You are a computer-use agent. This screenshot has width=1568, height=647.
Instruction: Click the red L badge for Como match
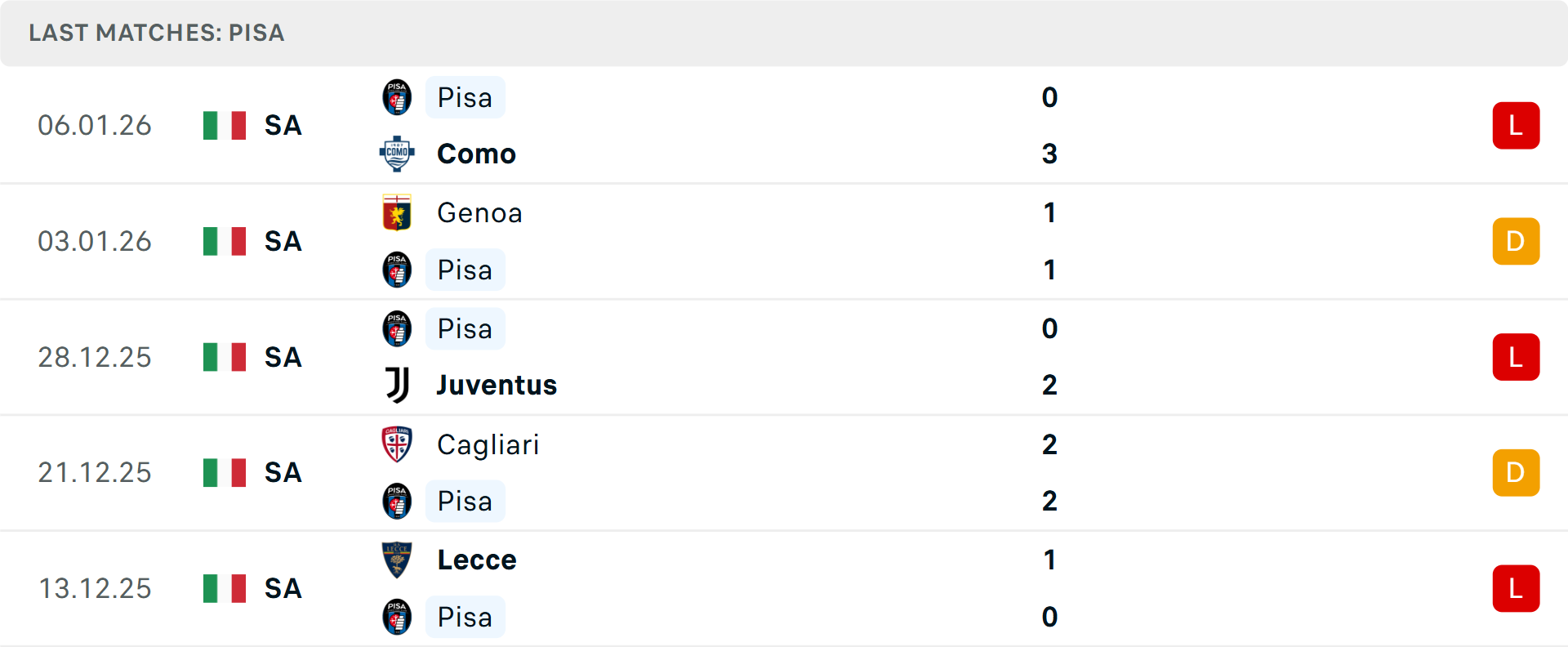[1516, 125]
